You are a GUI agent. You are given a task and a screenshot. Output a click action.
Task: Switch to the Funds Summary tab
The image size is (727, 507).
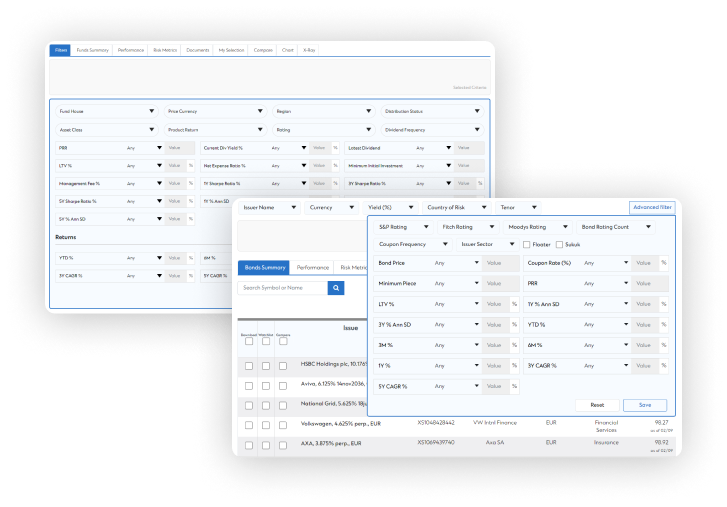93,49
